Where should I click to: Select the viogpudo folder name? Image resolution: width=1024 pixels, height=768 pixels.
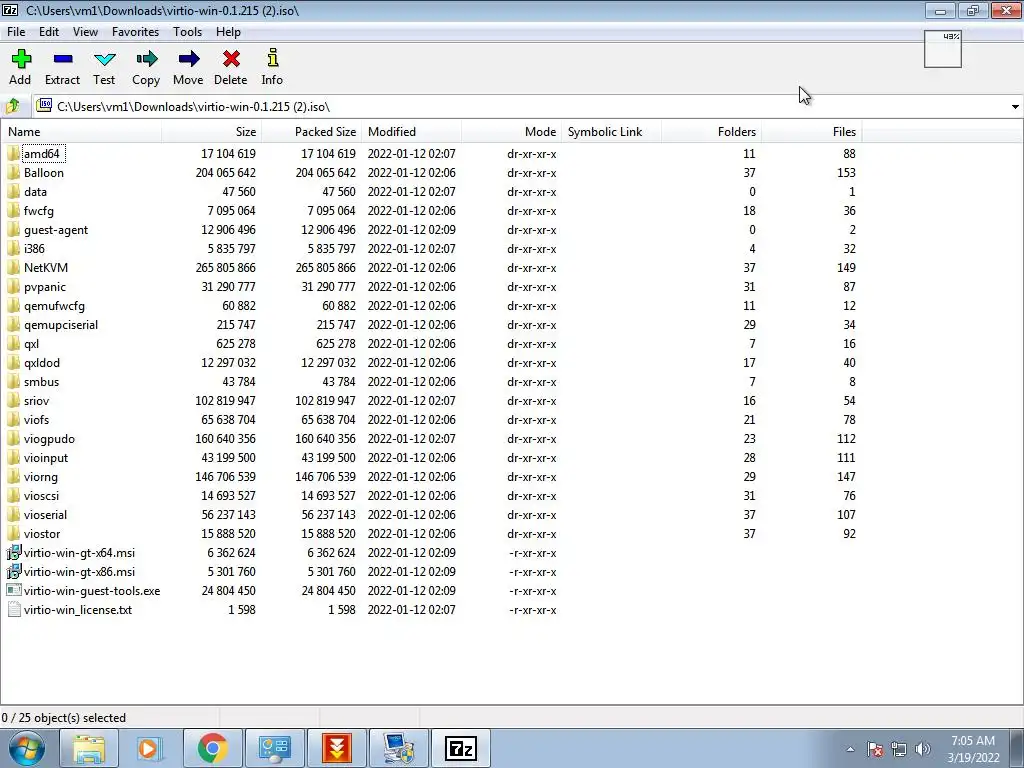(50, 439)
